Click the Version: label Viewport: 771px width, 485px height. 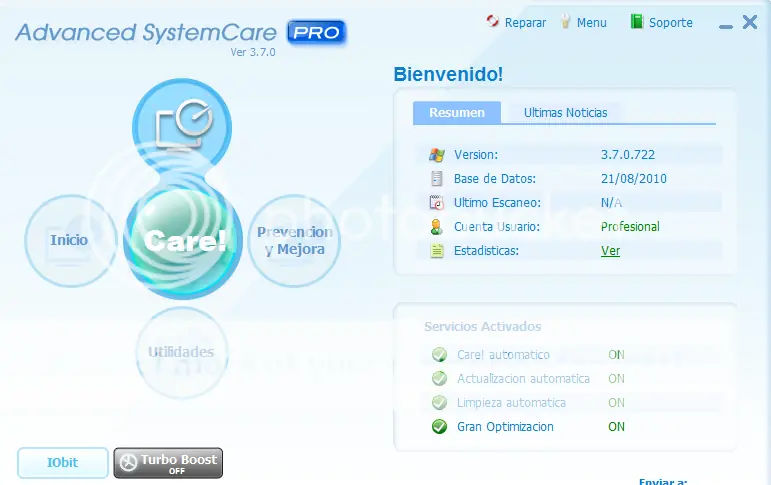click(475, 154)
